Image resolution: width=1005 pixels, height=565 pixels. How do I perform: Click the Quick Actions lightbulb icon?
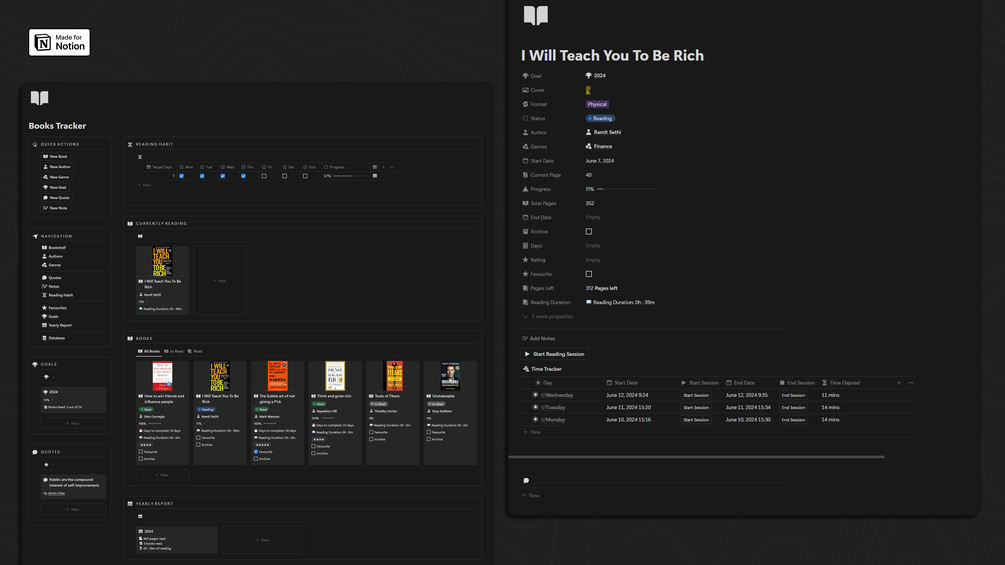[x=35, y=144]
